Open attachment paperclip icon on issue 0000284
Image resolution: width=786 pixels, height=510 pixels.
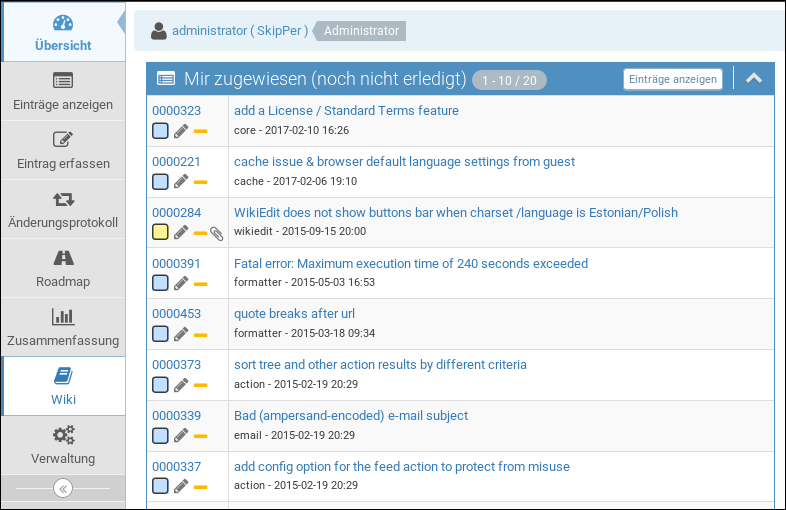216,233
